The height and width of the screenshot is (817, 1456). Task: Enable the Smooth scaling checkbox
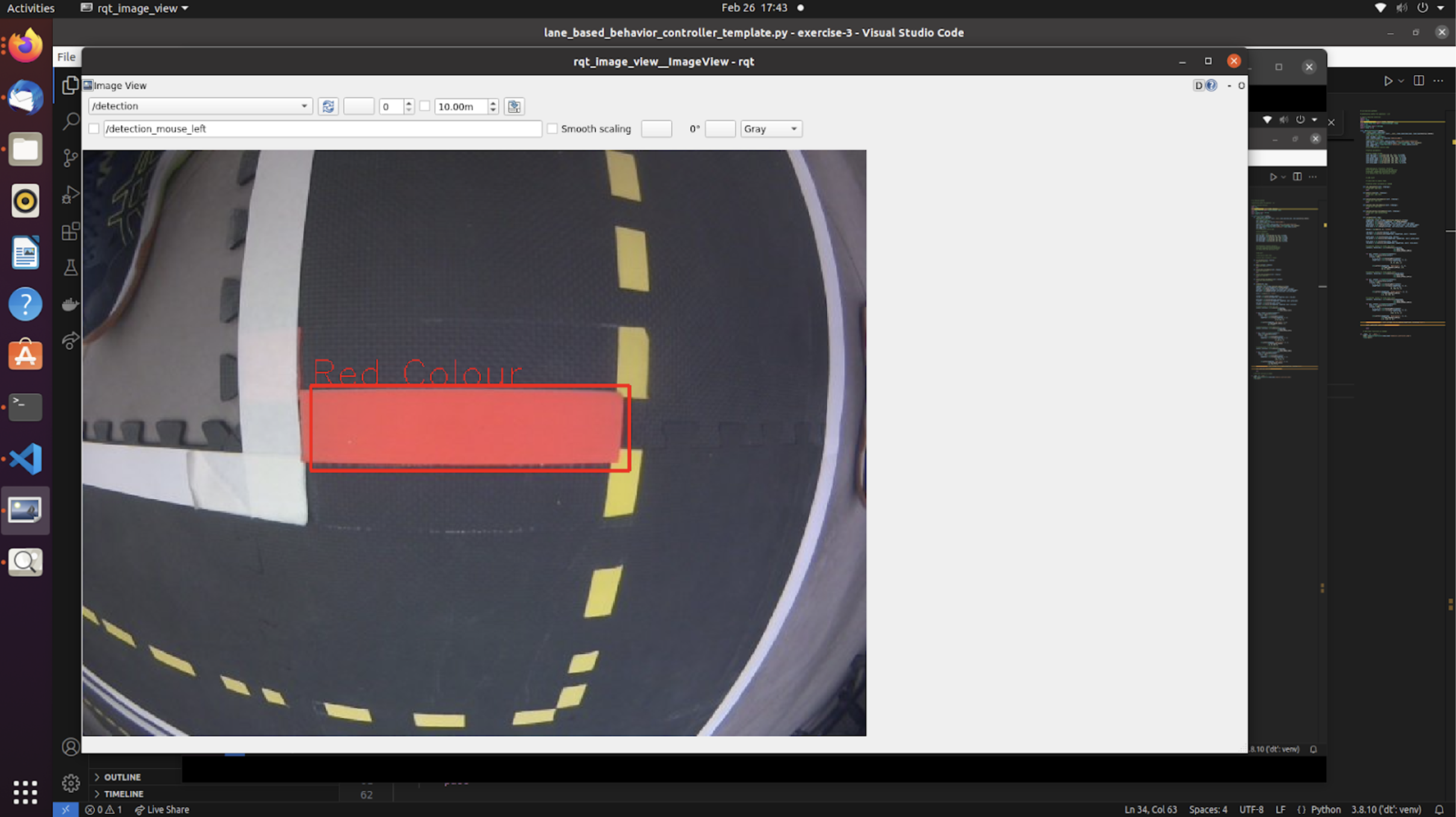(x=552, y=128)
